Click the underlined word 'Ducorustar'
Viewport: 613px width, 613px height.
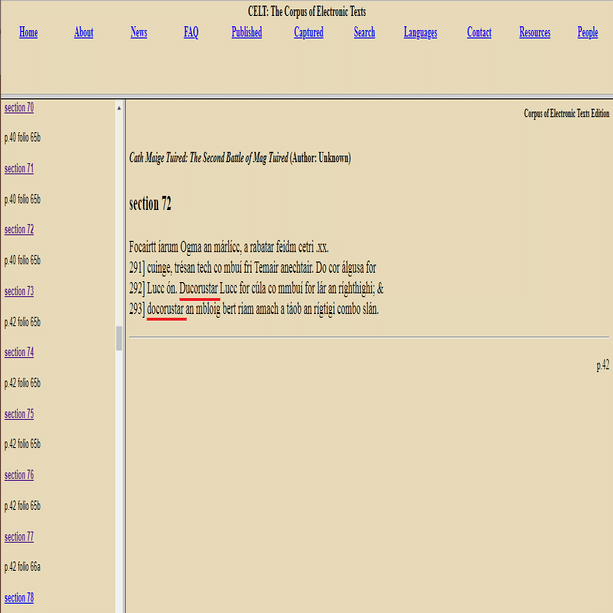click(x=199, y=289)
